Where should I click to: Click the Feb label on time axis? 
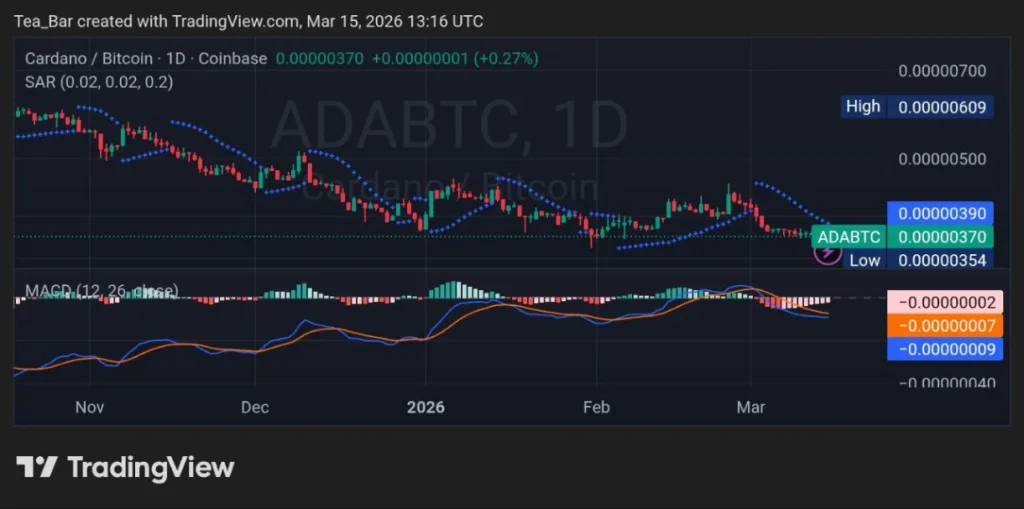(x=596, y=407)
